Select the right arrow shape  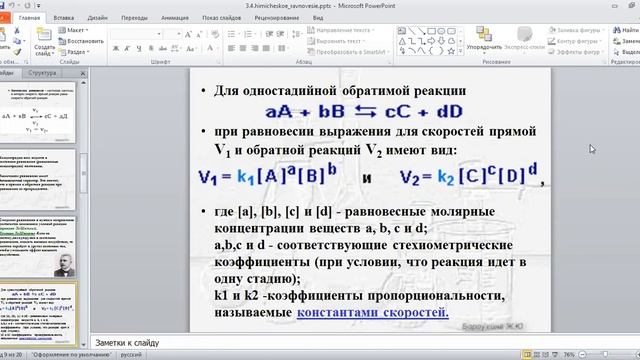[x=431, y=41]
